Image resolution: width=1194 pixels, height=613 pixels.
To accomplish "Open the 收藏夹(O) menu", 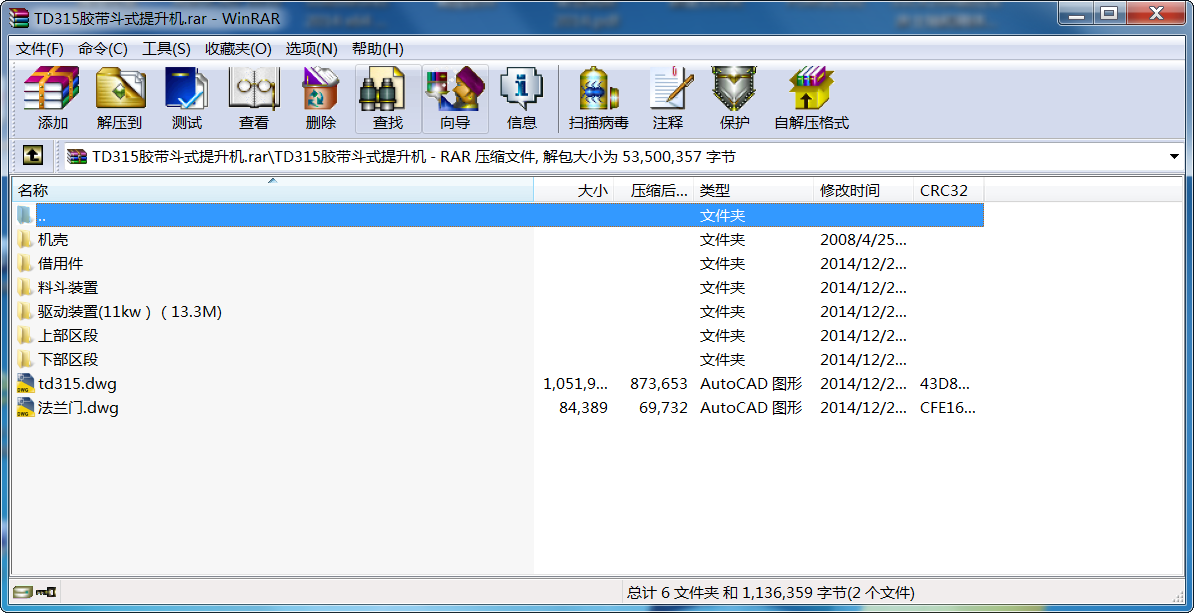I will click(238, 49).
